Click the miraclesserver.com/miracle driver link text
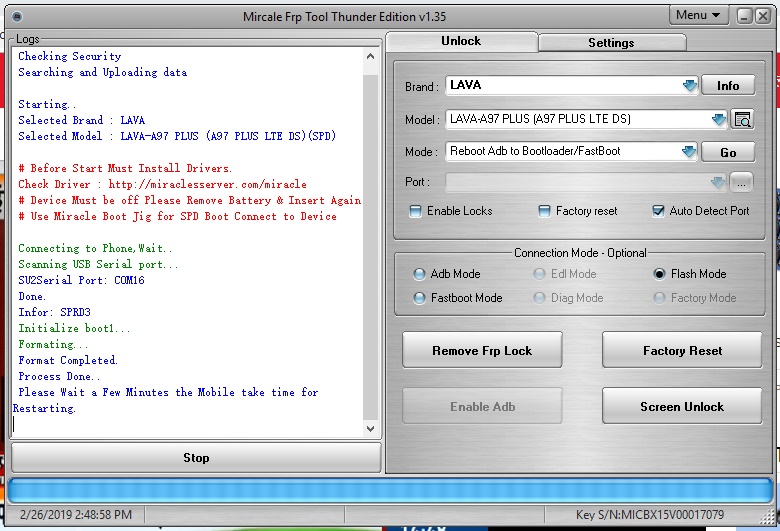The width and height of the screenshot is (780, 531). (x=207, y=184)
